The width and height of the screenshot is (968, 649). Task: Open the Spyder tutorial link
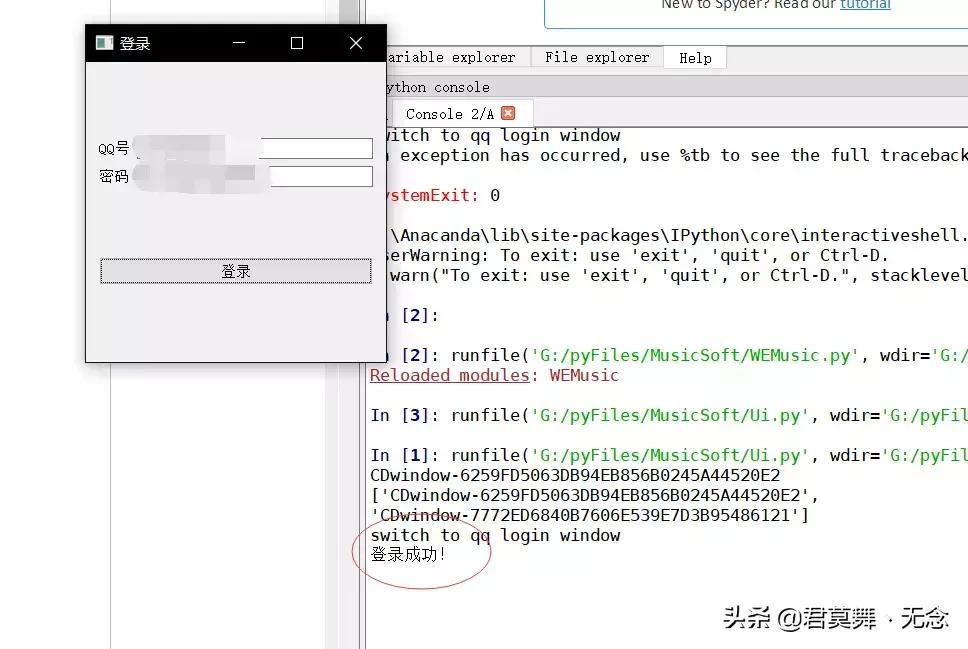pyautogui.click(x=866, y=5)
